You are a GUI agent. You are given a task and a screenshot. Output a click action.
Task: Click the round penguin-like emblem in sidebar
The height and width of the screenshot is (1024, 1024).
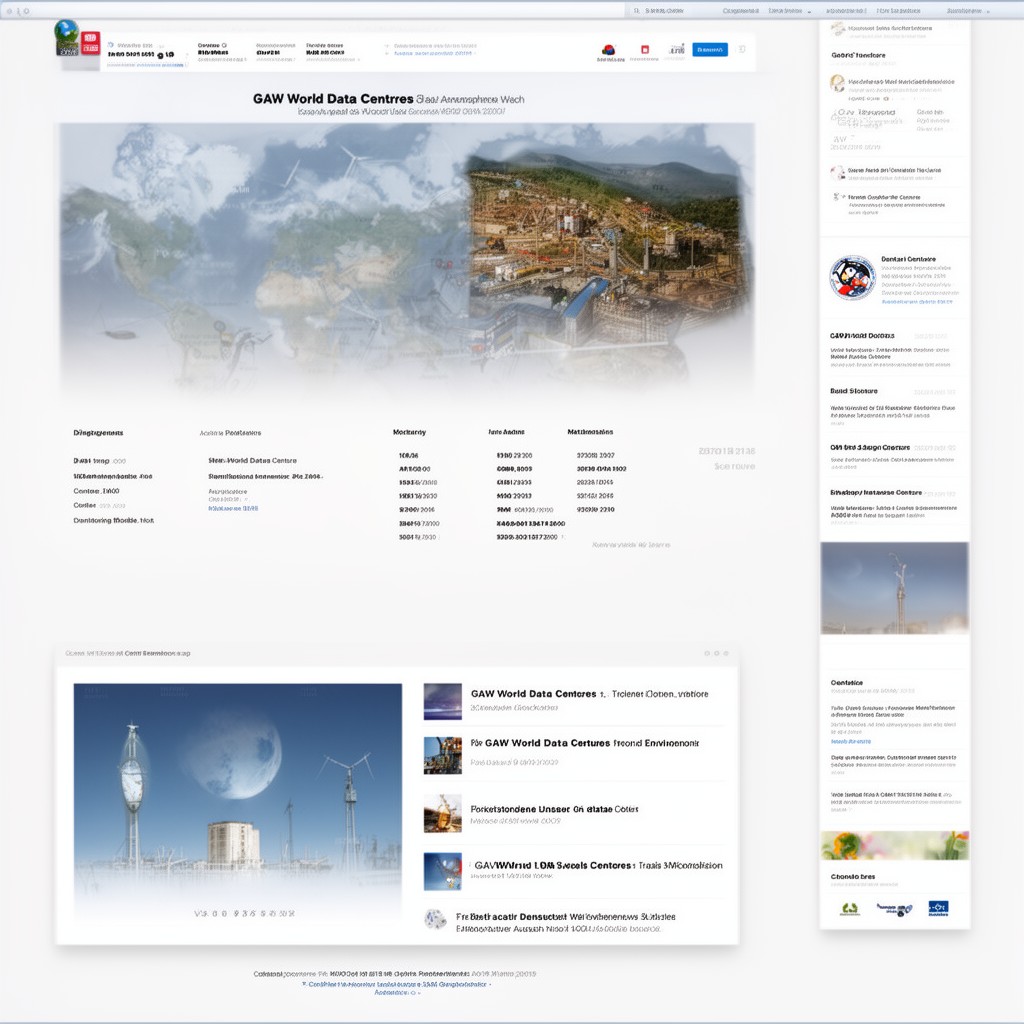tap(852, 278)
